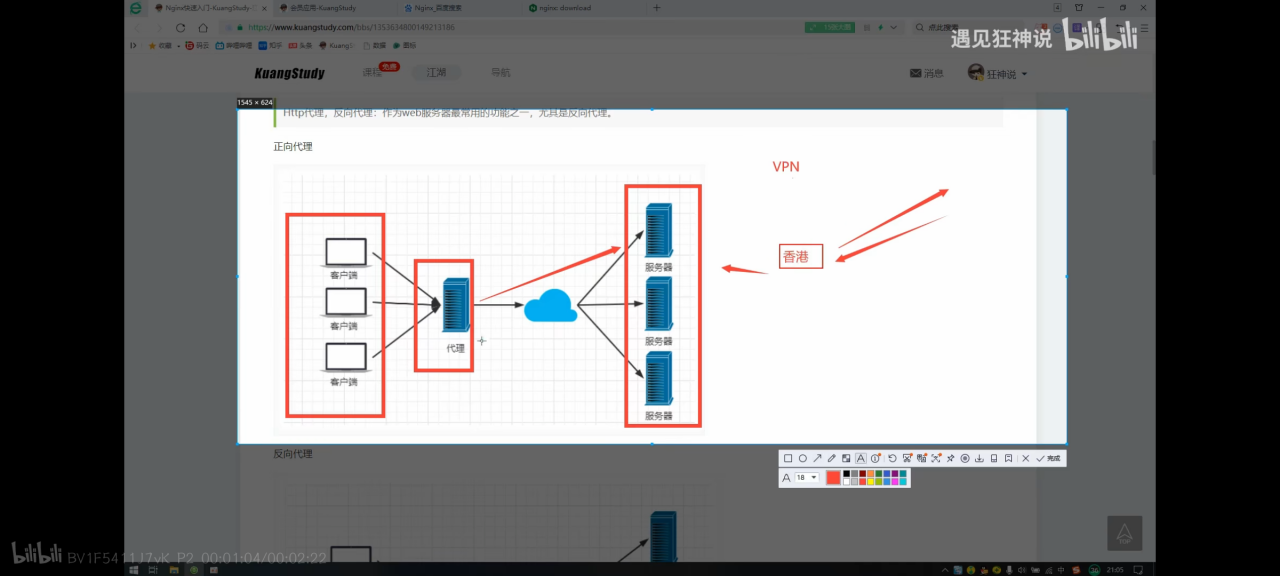The width and height of the screenshot is (1280, 576).
Task: Save the screenshot with download icon
Action: tap(980, 458)
